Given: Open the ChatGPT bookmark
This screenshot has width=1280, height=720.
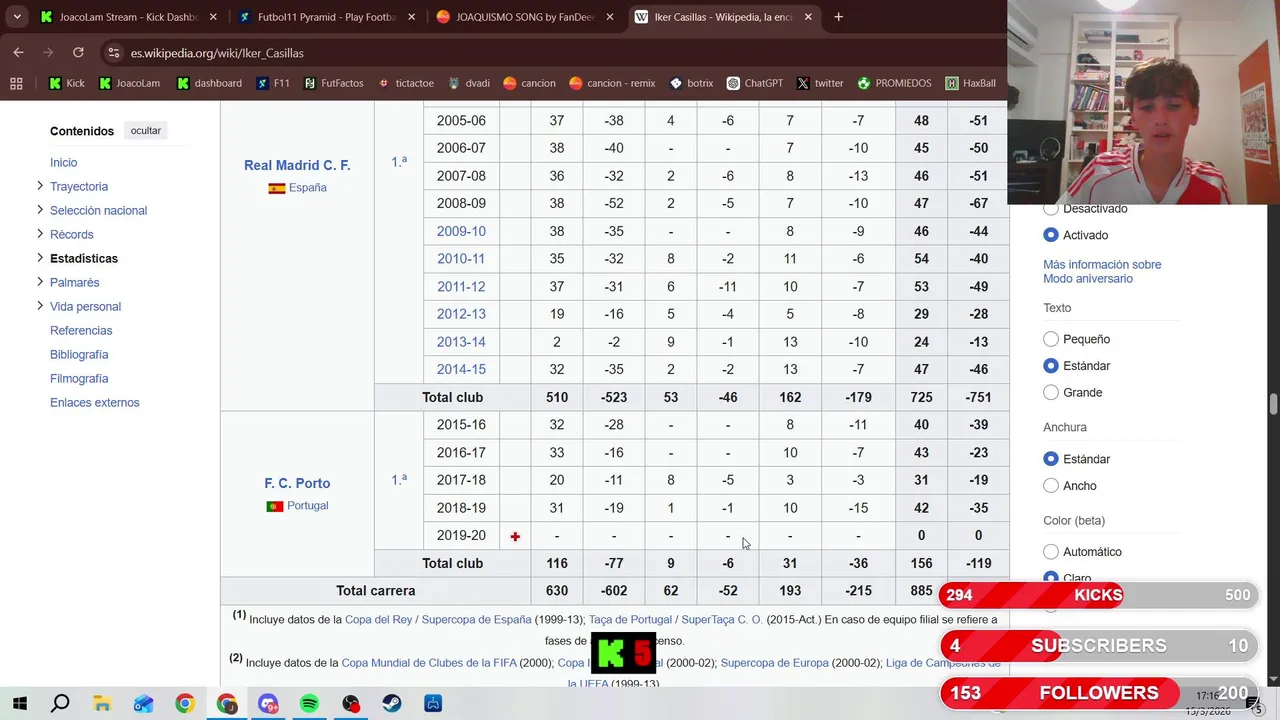Looking at the screenshot, I should (x=755, y=83).
